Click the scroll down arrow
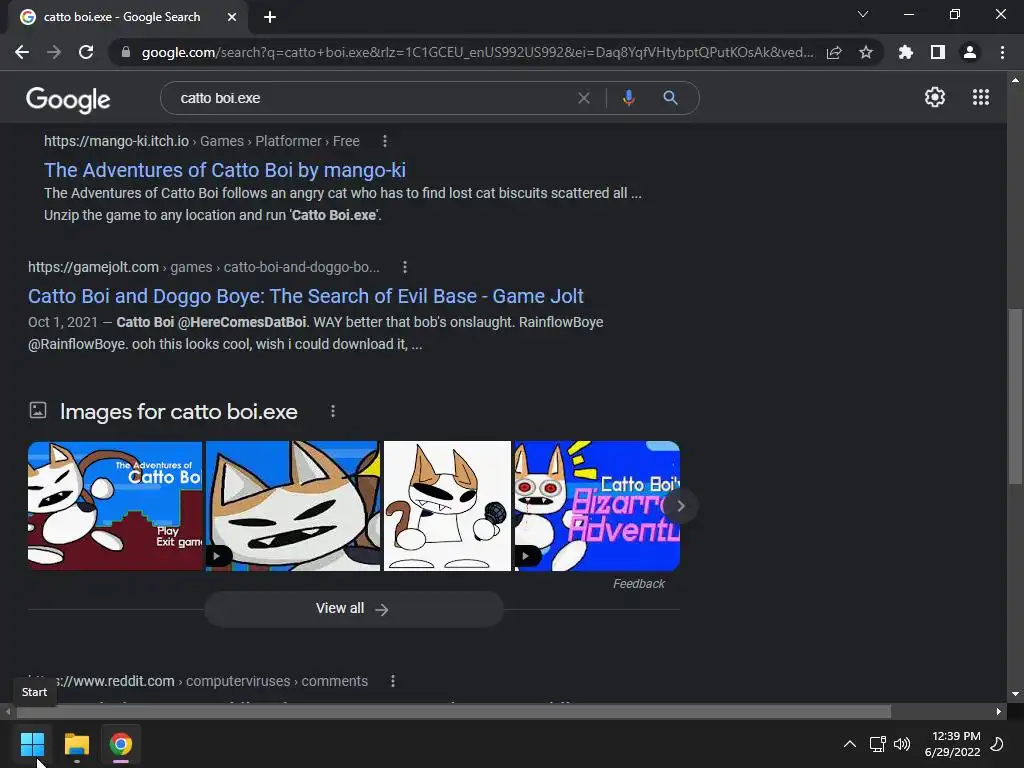This screenshot has height=768, width=1024. 1014,694
